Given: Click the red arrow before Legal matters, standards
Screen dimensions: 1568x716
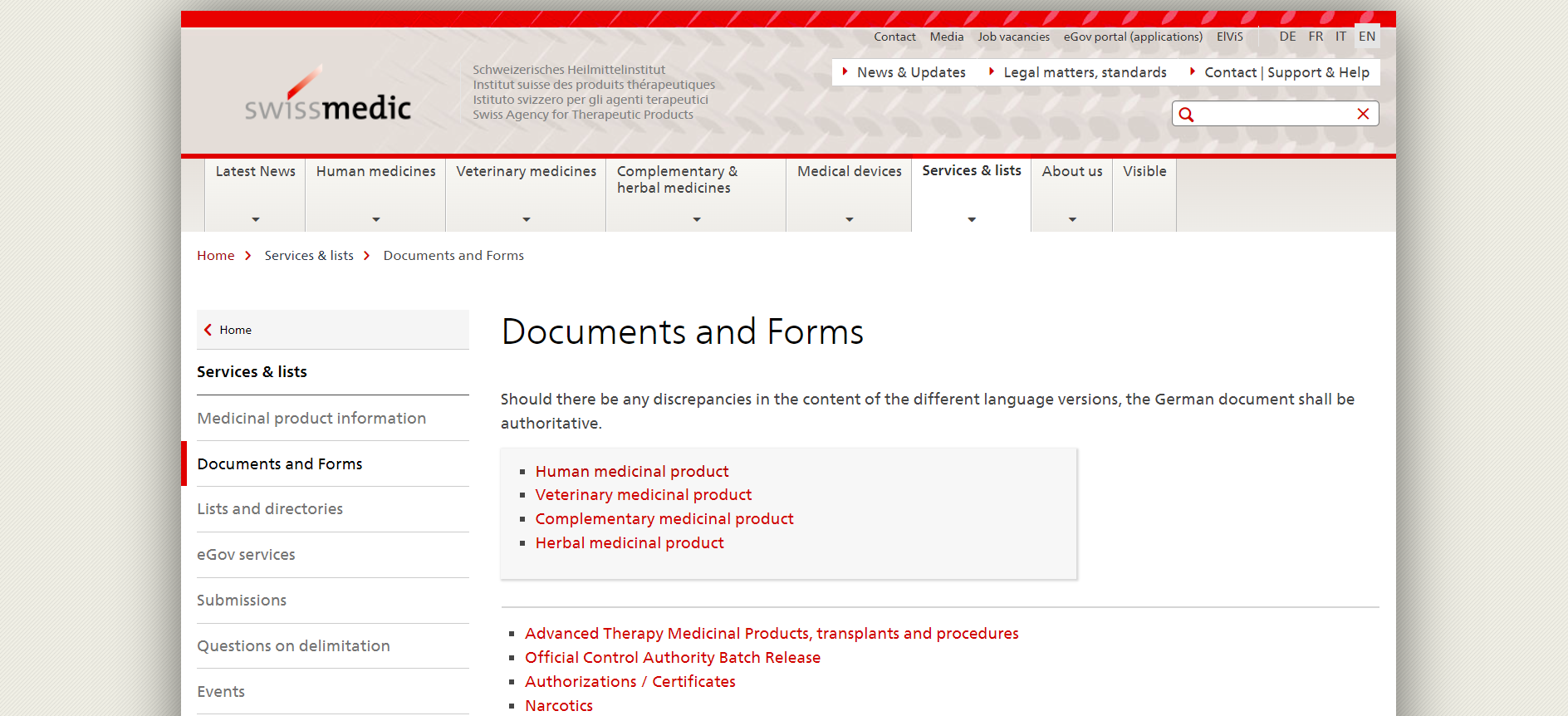Looking at the screenshot, I should click(991, 72).
